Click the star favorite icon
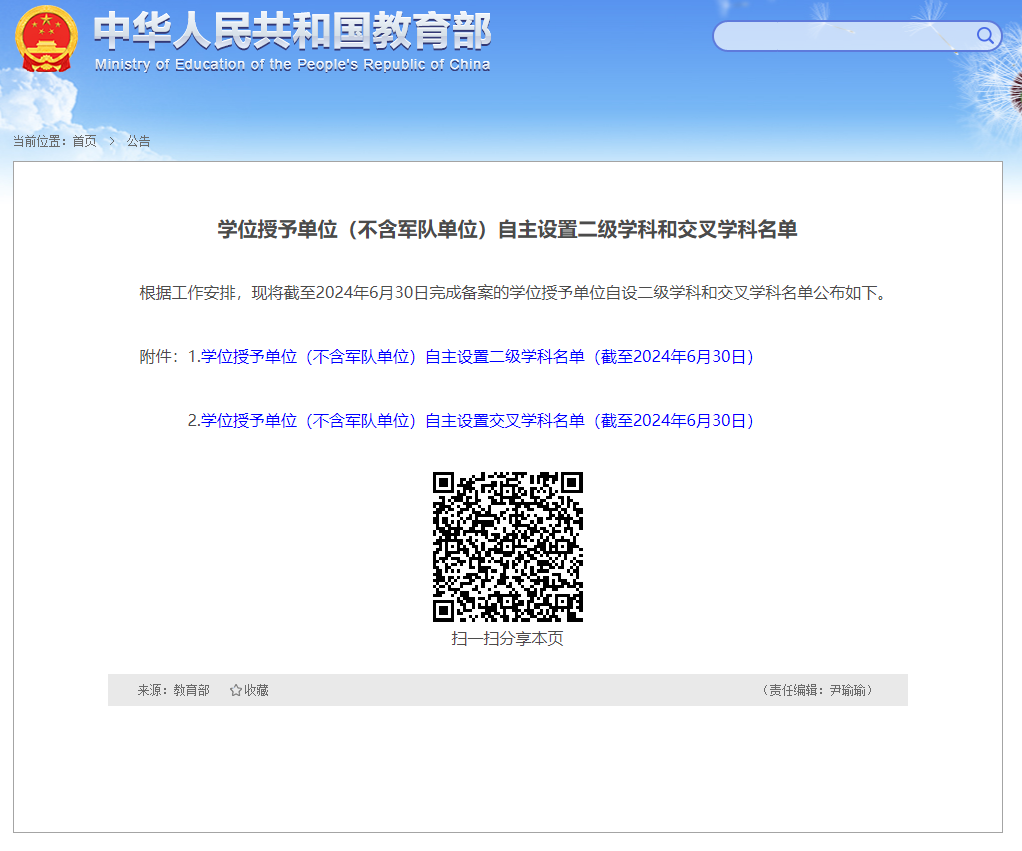This screenshot has height=851, width=1022. (236, 690)
